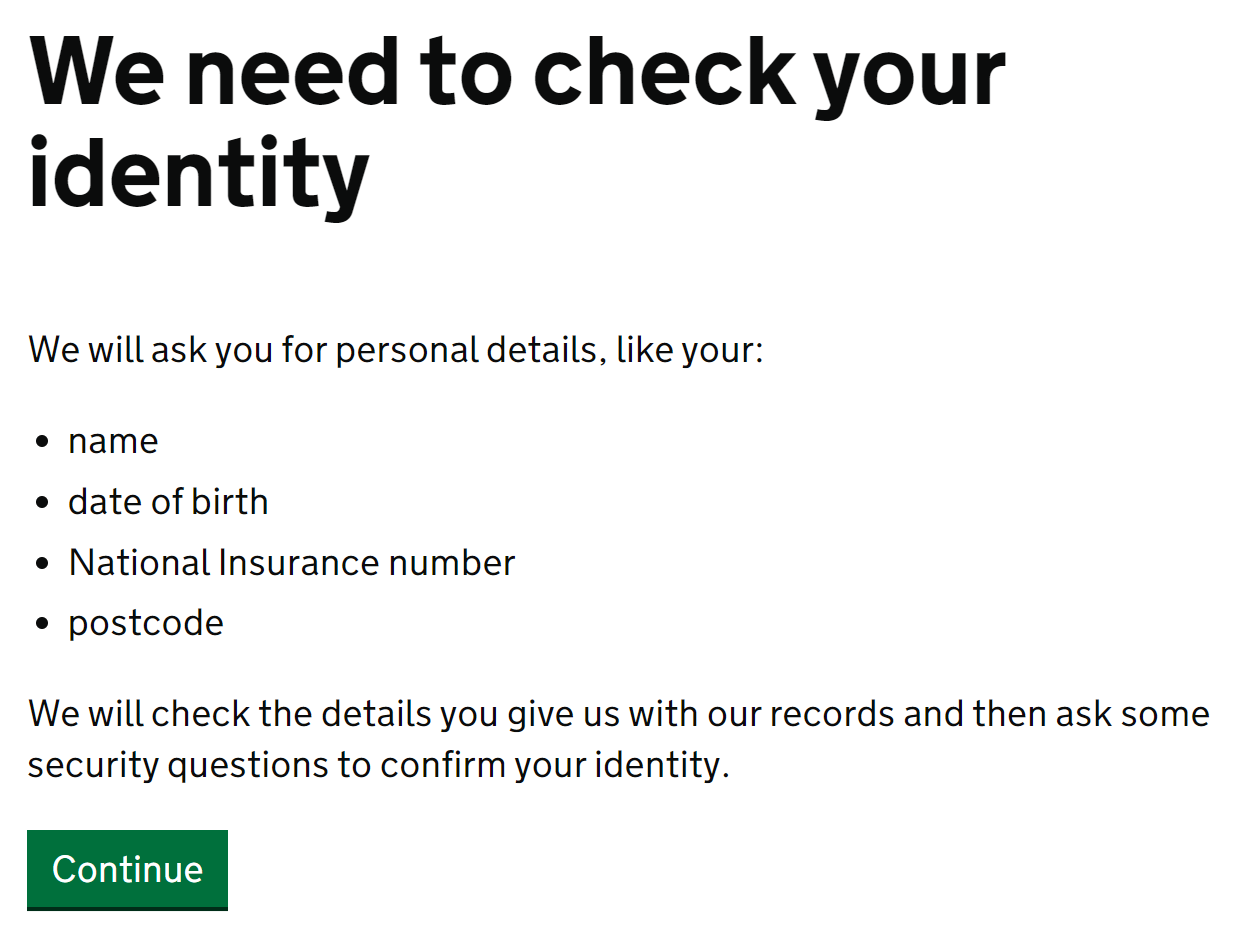
Task: Click the 'National Insurance number' list item
Action: tap(291, 562)
